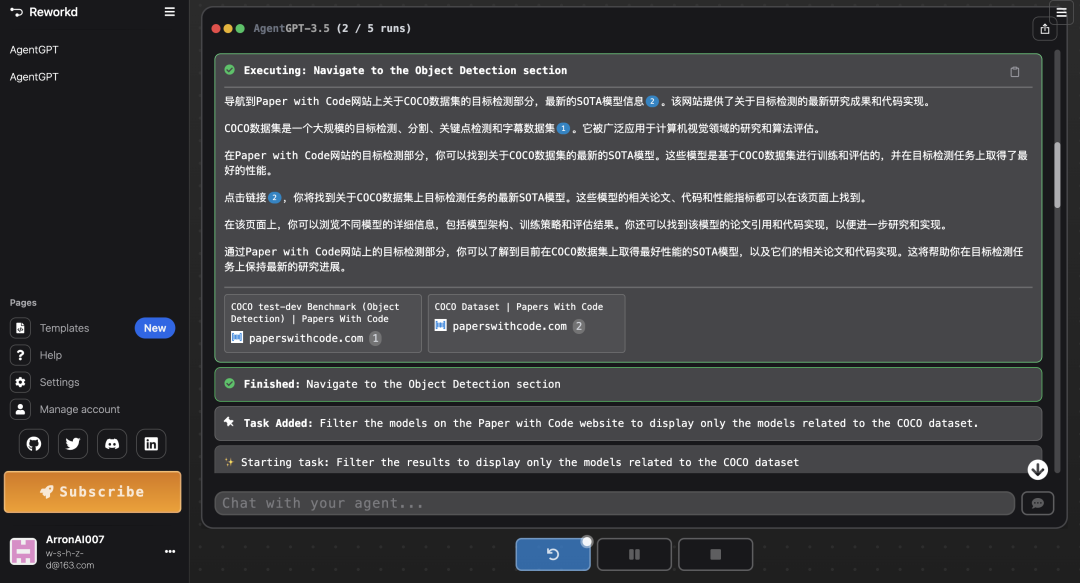The width and height of the screenshot is (1080, 583).
Task: Click the chat window vertical scrollbar
Action: coord(1057,175)
